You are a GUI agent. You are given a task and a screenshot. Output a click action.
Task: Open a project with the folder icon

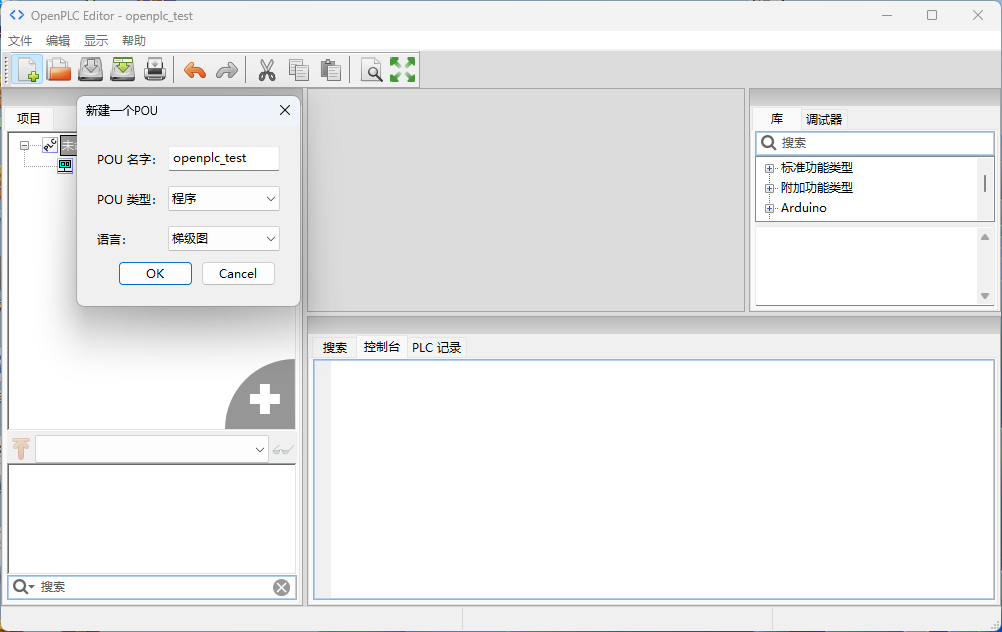tap(59, 70)
